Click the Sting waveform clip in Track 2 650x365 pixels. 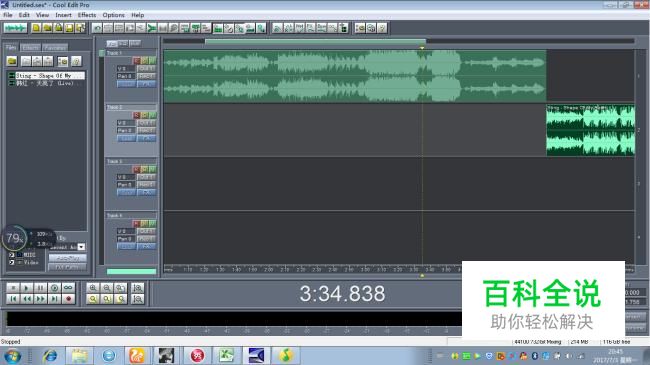pos(591,130)
